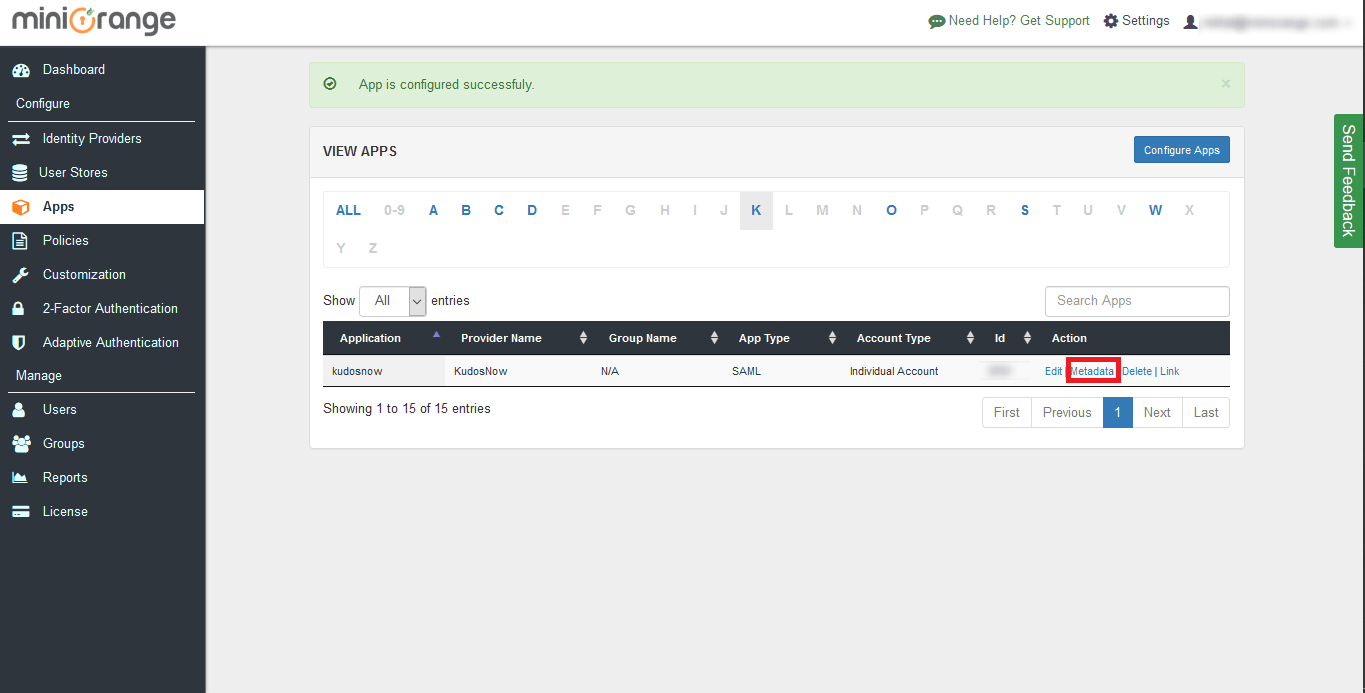Open the Customization wrench icon

20,275
